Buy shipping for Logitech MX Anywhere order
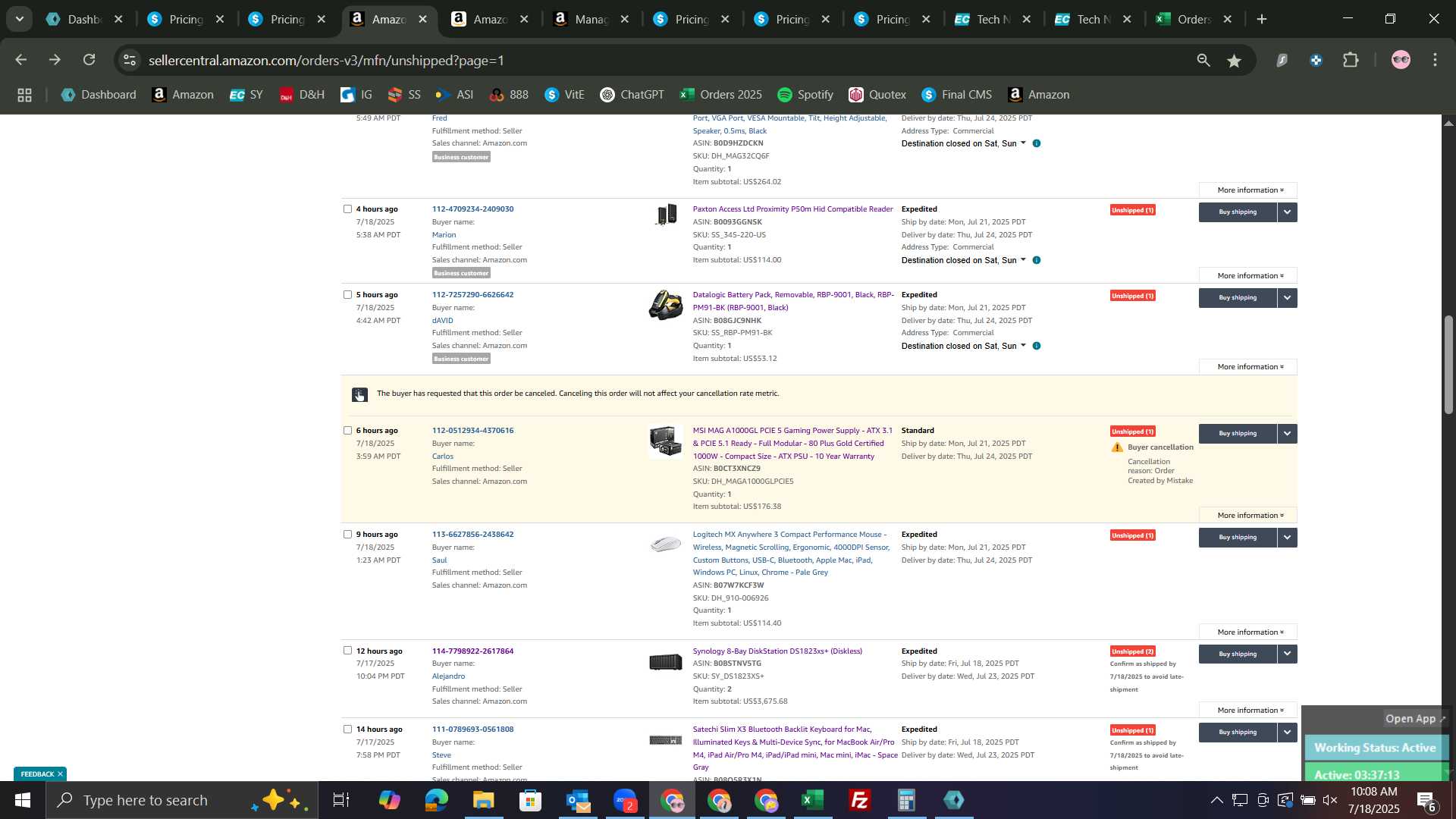Viewport: 1456px width, 819px height. point(1238,538)
